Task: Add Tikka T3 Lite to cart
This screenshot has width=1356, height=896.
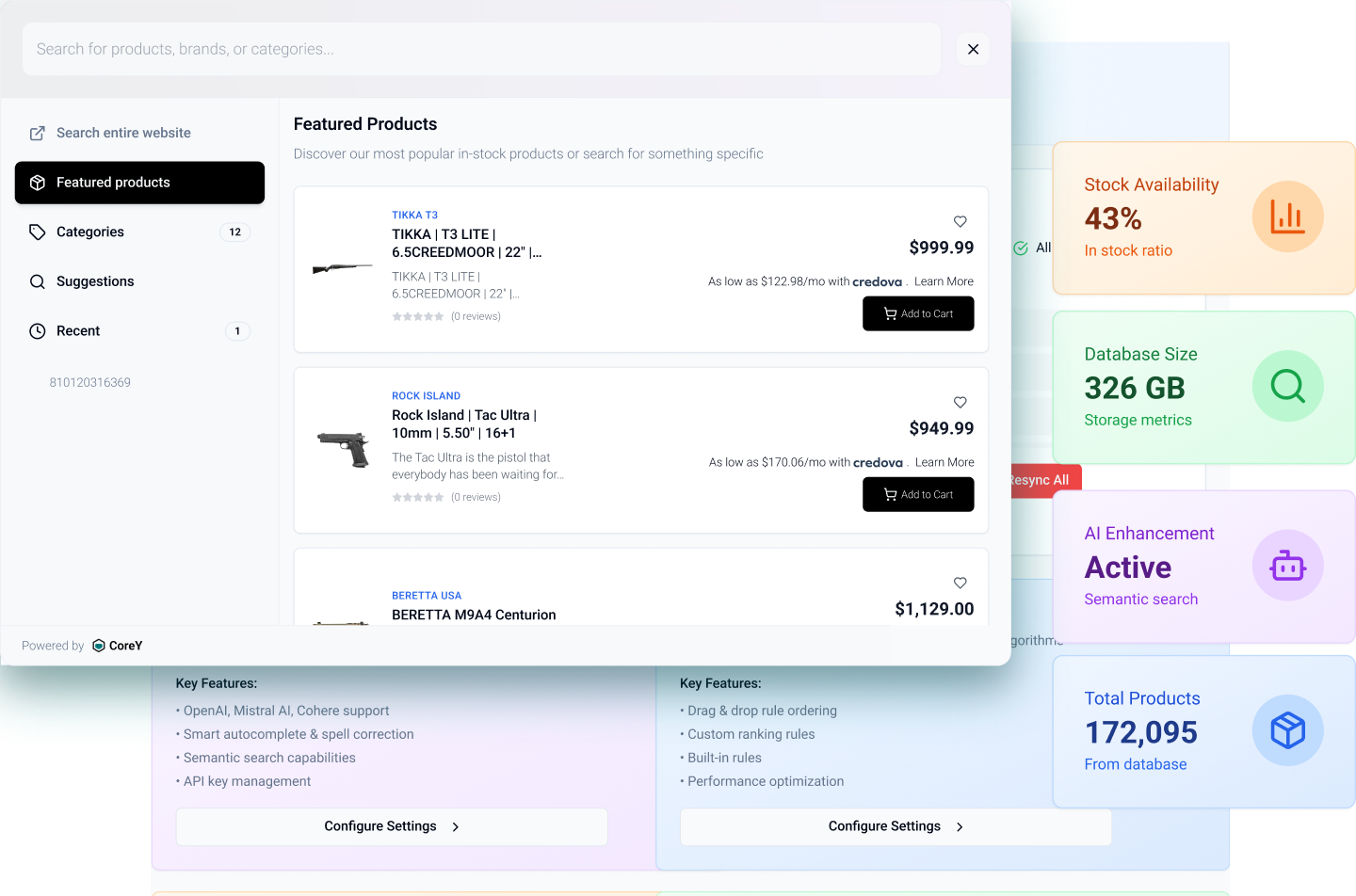Action: 918,314
